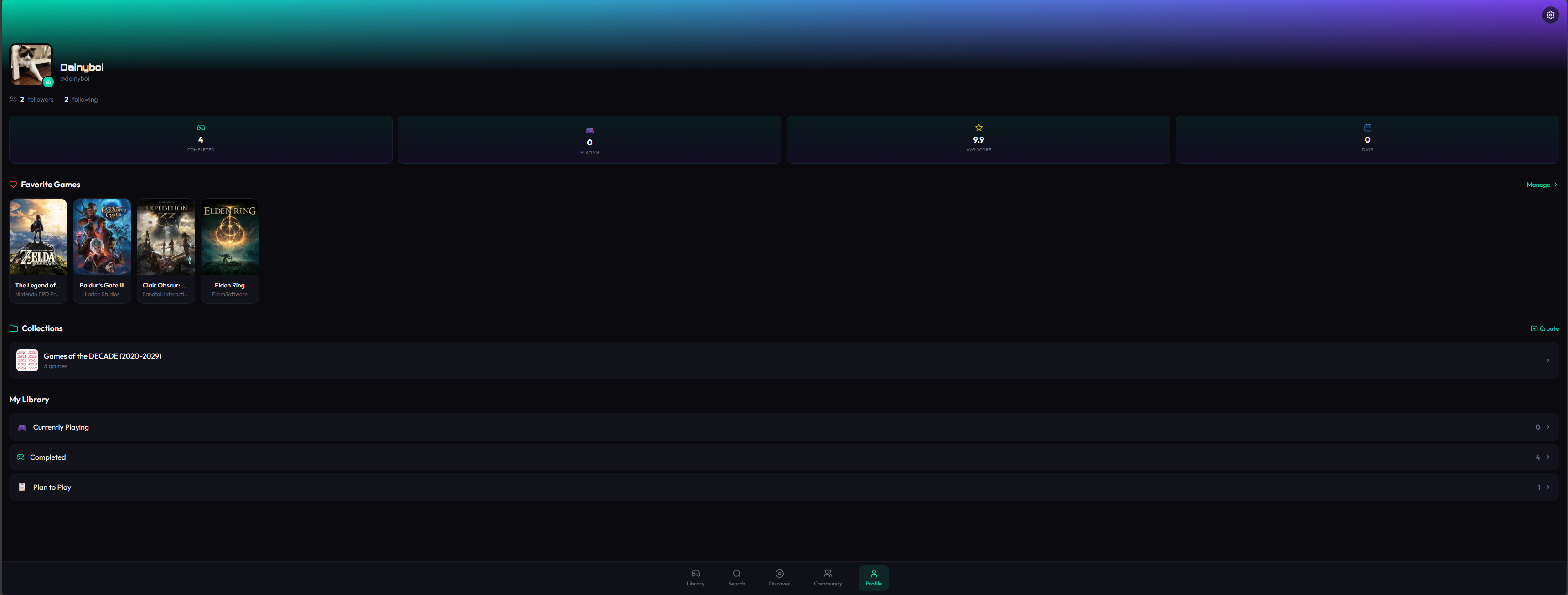
Task: Click the purple controller icon on Playing card
Action: [589, 130]
